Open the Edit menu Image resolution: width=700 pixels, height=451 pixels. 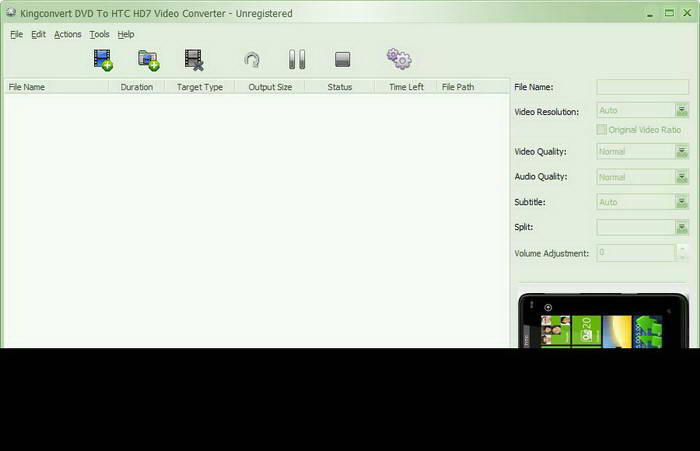click(38, 34)
